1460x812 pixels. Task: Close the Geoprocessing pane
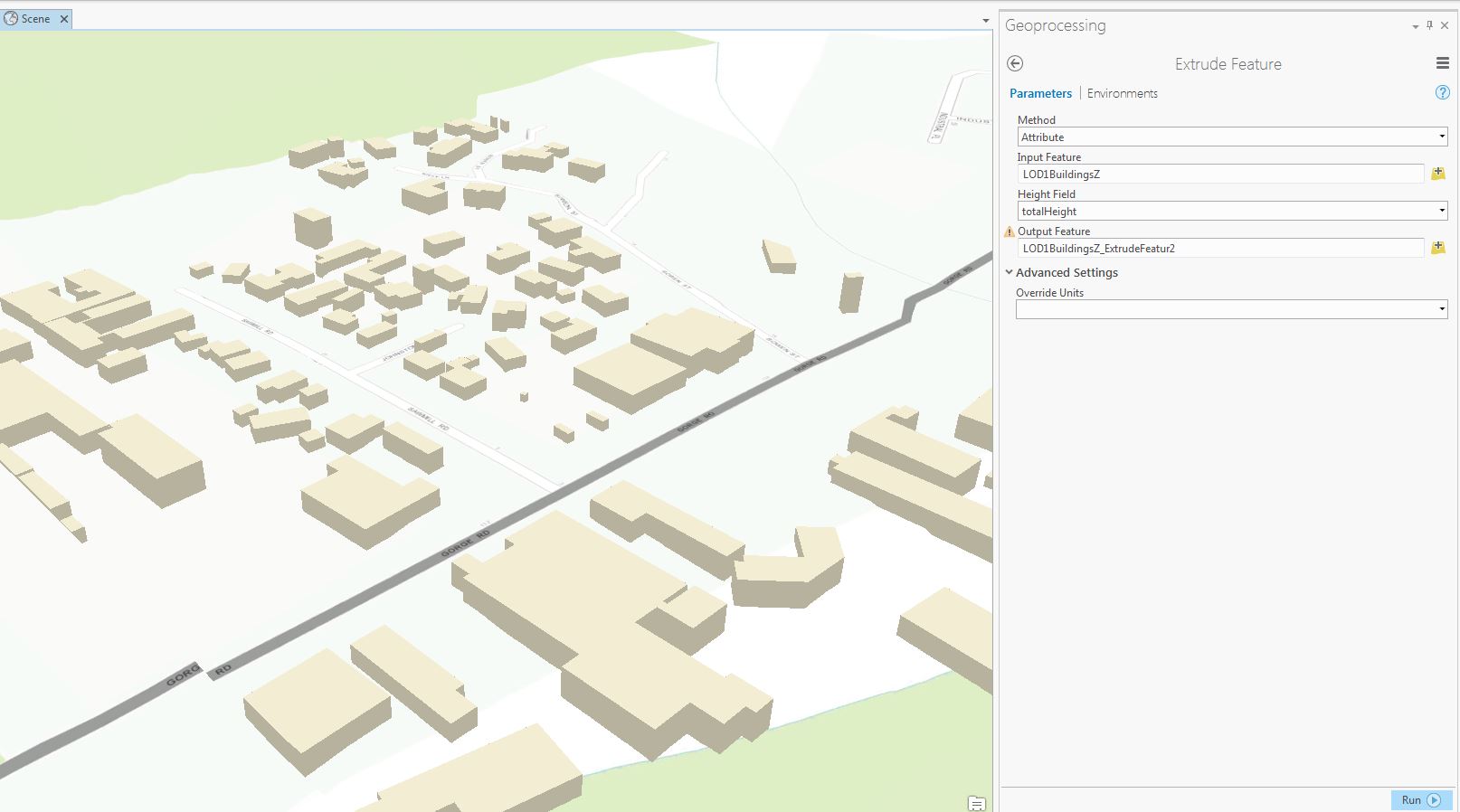[1445, 25]
